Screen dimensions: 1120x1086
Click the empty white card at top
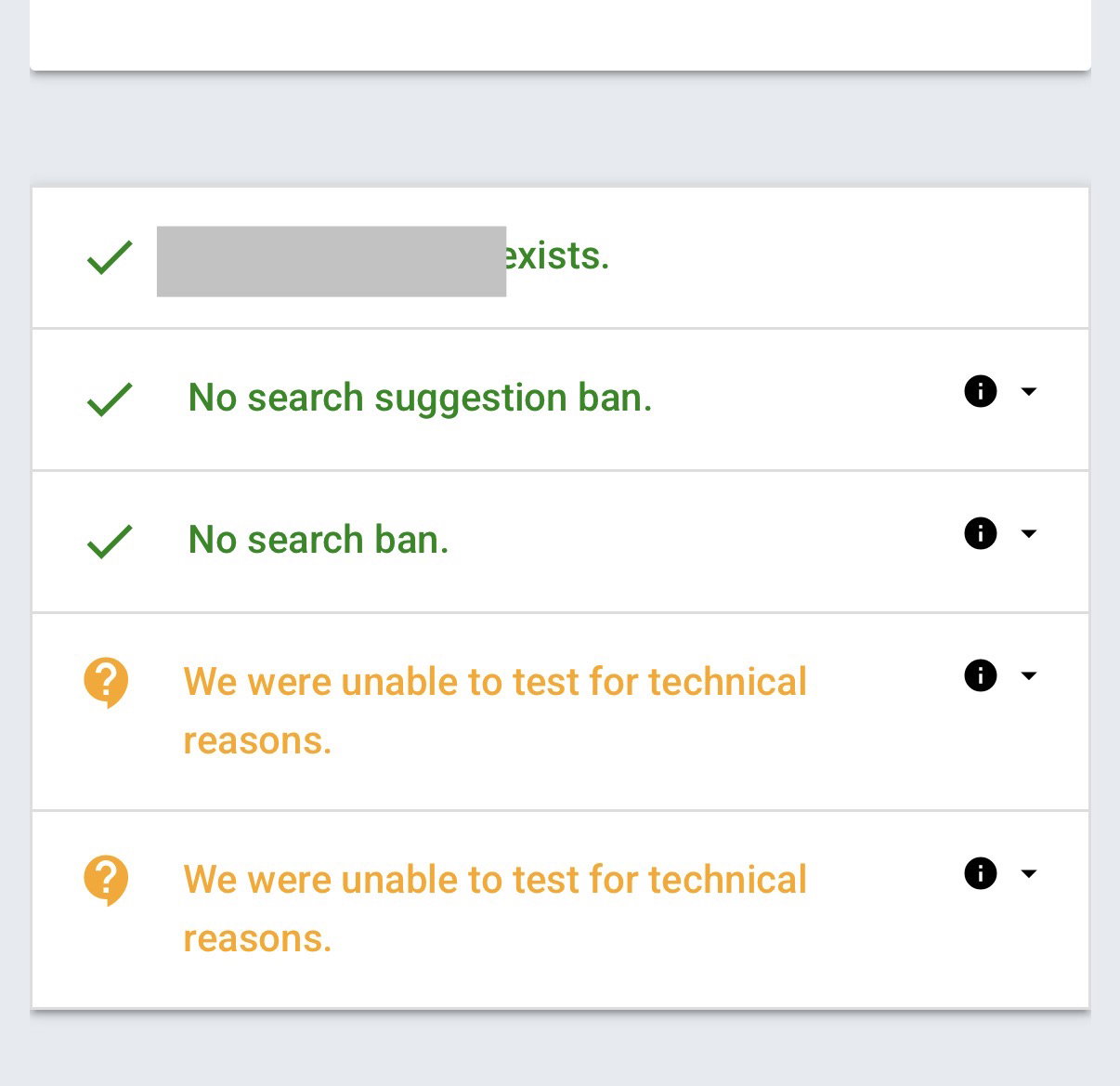click(x=560, y=34)
